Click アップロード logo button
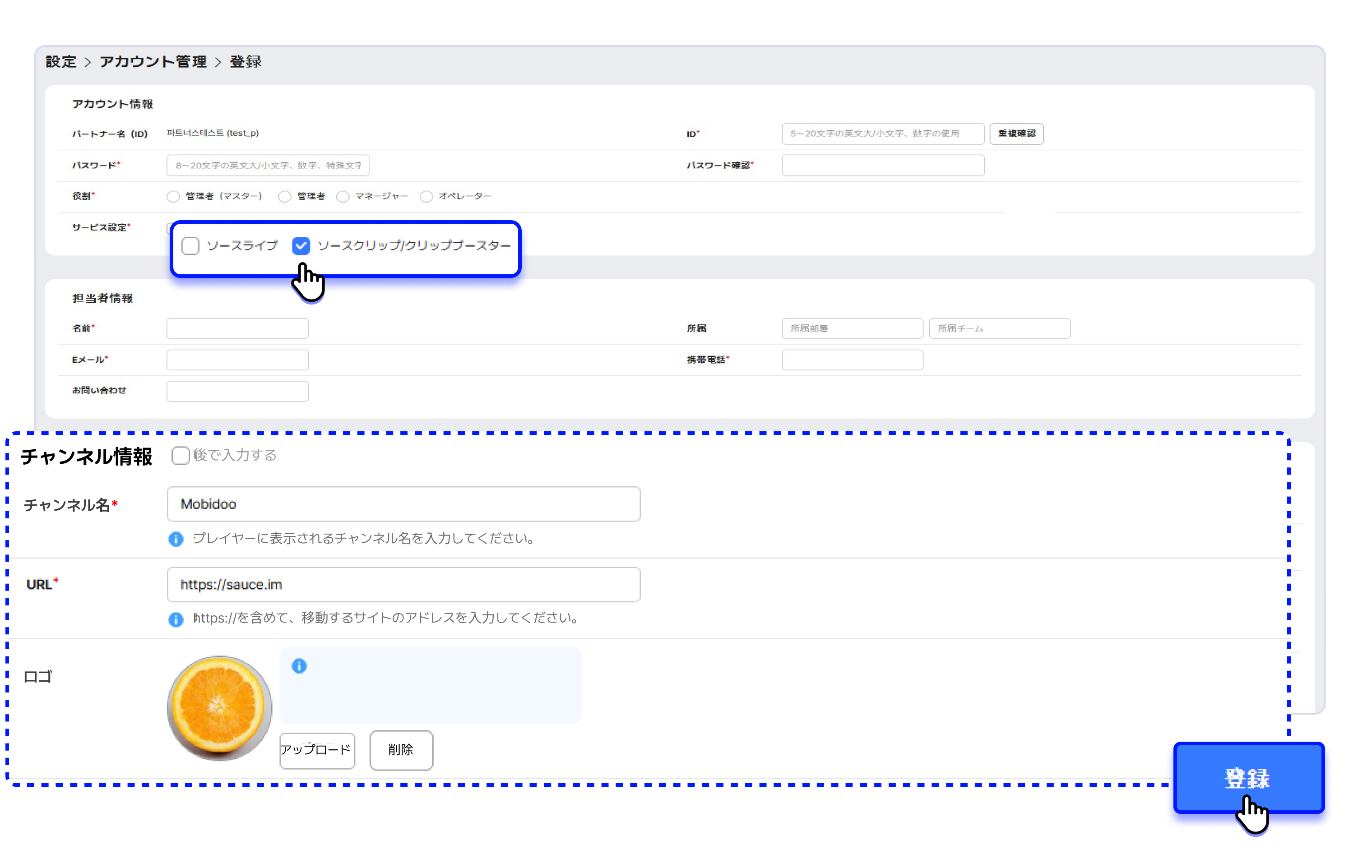This screenshot has width=1372, height=868. pyautogui.click(x=317, y=750)
